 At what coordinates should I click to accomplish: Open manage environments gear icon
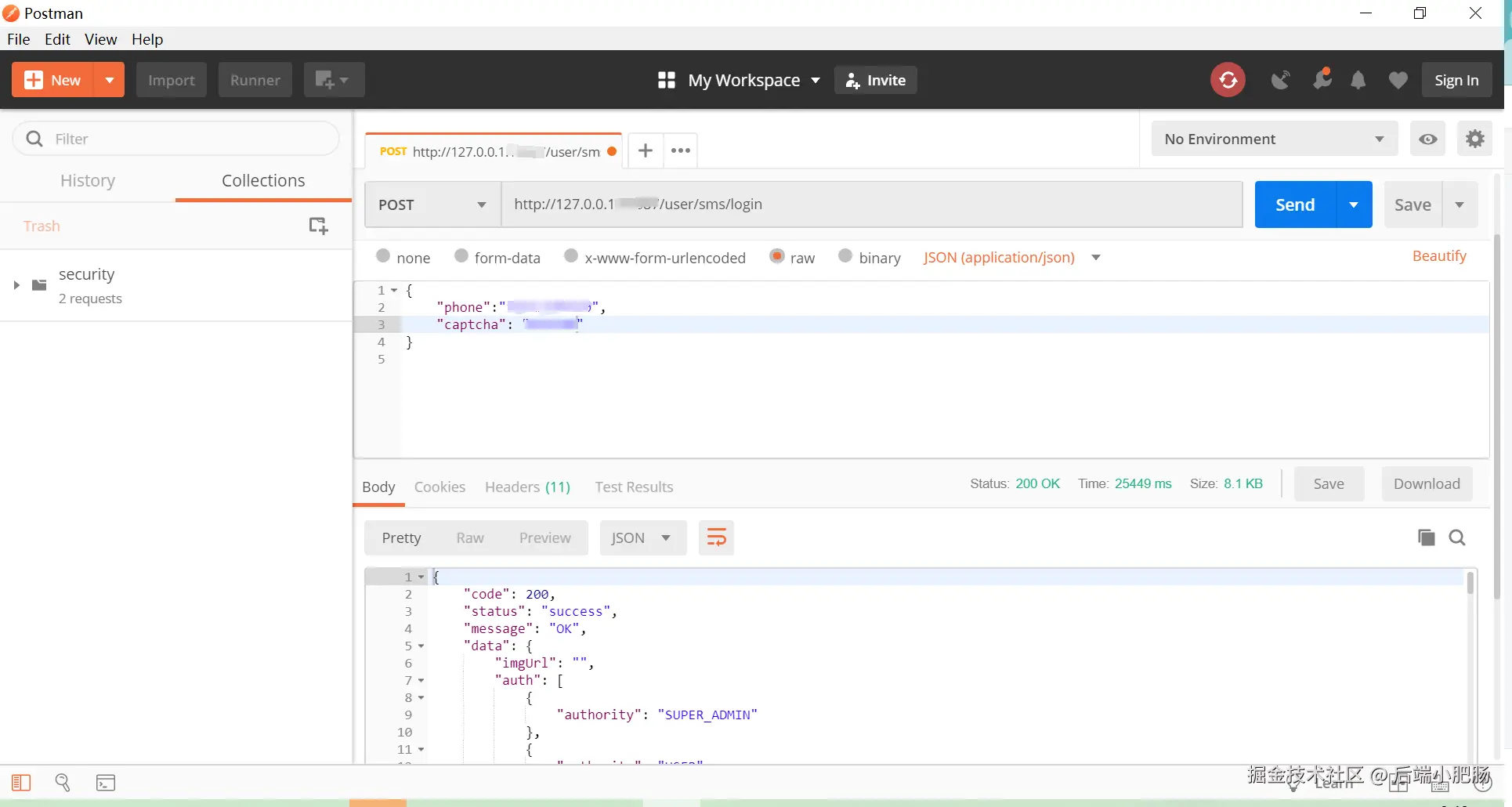click(x=1475, y=139)
